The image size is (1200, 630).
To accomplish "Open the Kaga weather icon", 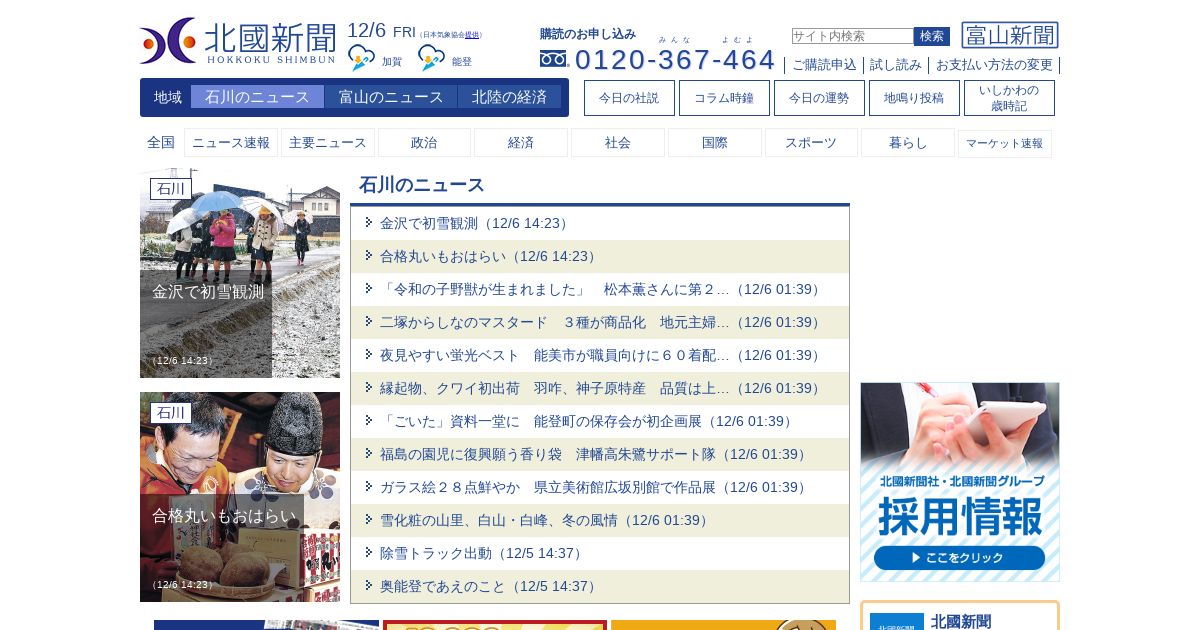I will click(x=362, y=58).
